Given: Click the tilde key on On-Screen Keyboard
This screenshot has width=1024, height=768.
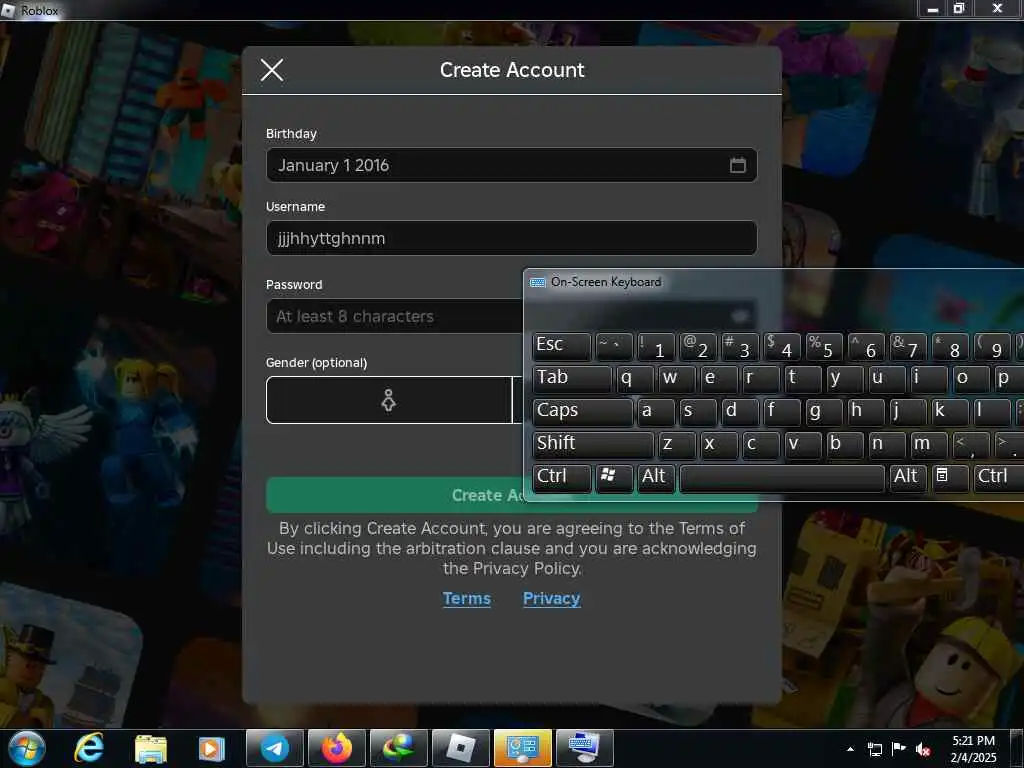Looking at the screenshot, I should (614, 345).
